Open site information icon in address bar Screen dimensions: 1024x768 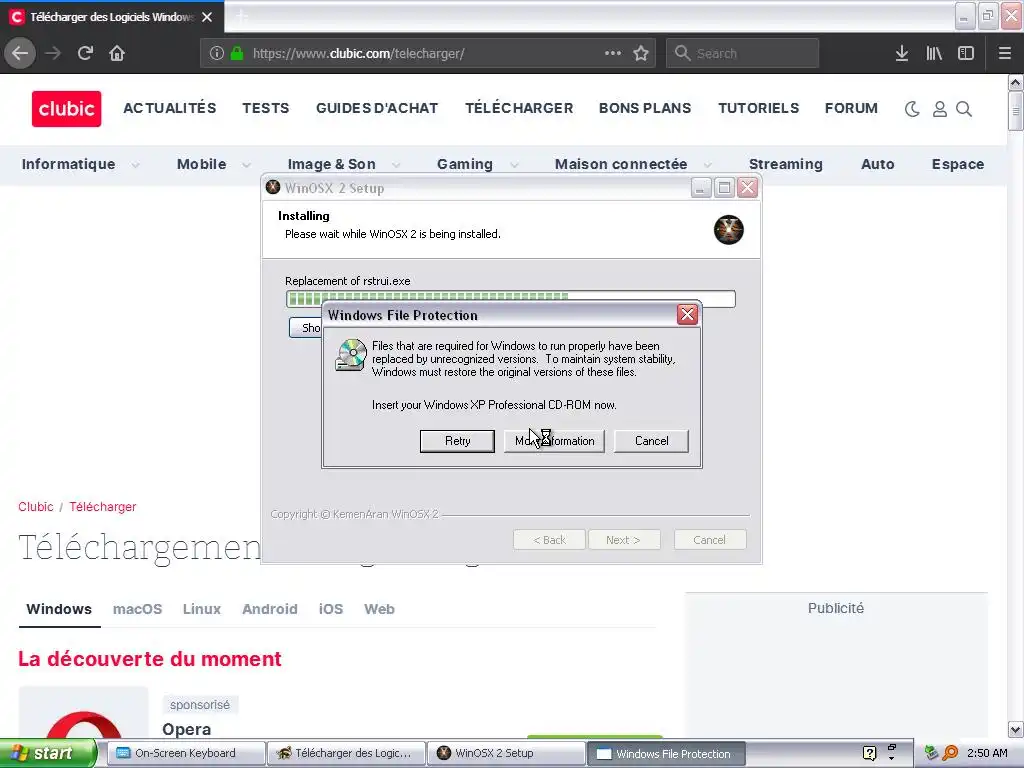[x=217, y=53]
